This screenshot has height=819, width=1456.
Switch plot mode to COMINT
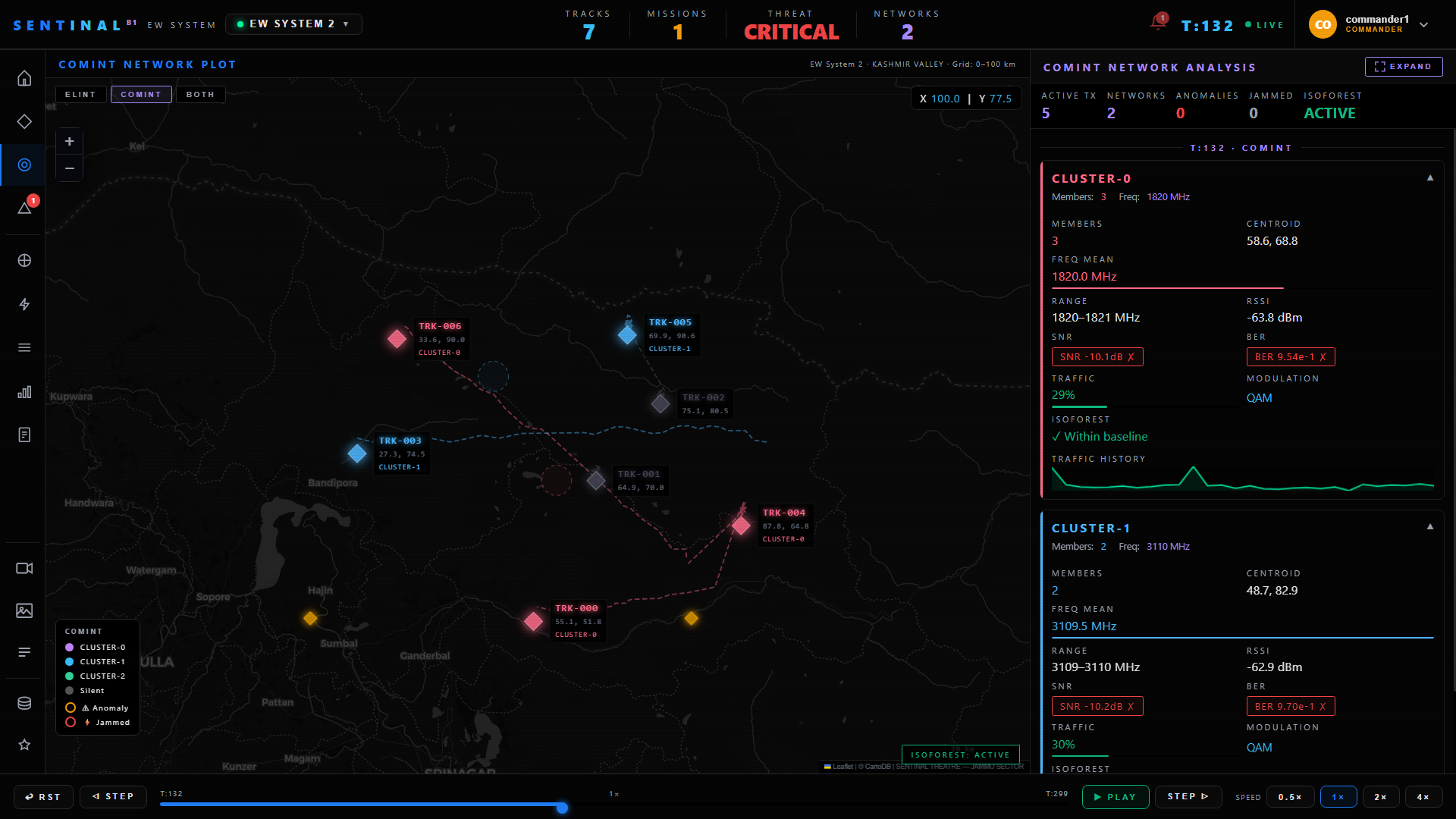coord(141,95)
